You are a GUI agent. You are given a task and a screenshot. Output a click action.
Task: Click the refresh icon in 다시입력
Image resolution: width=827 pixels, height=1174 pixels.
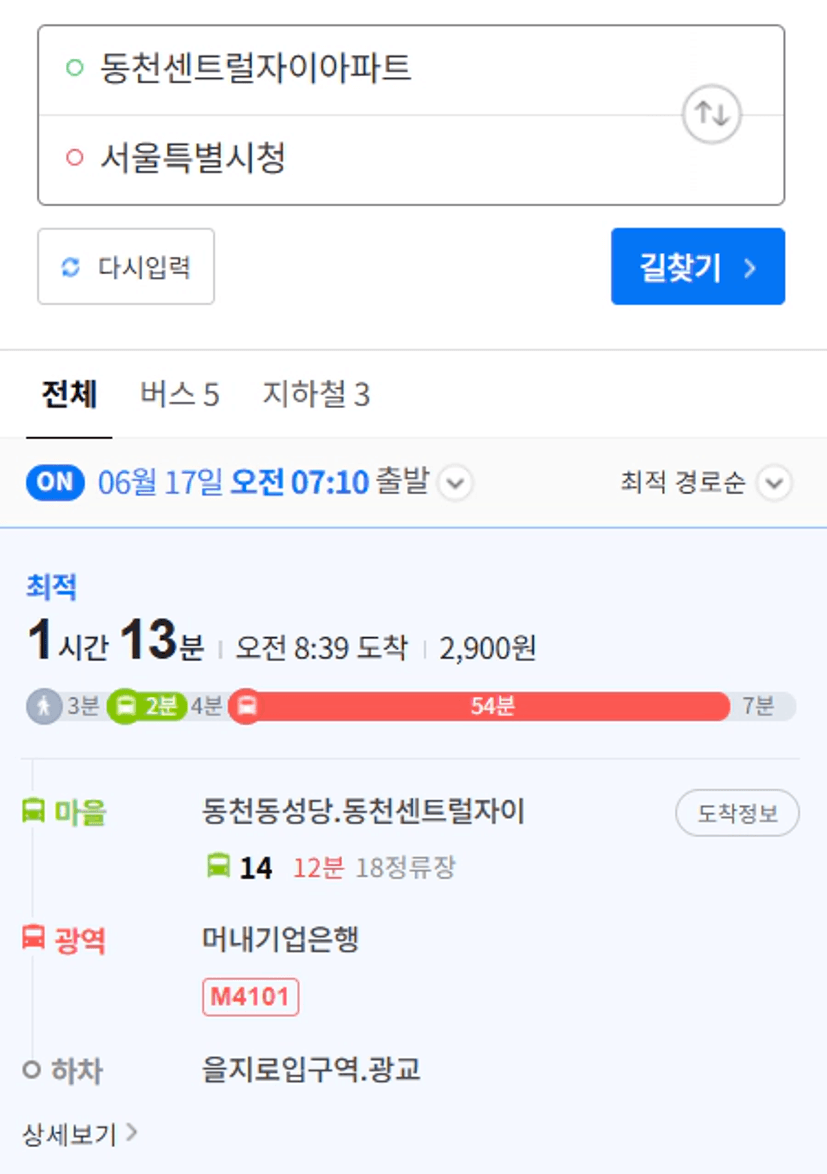tap(70, 267)
